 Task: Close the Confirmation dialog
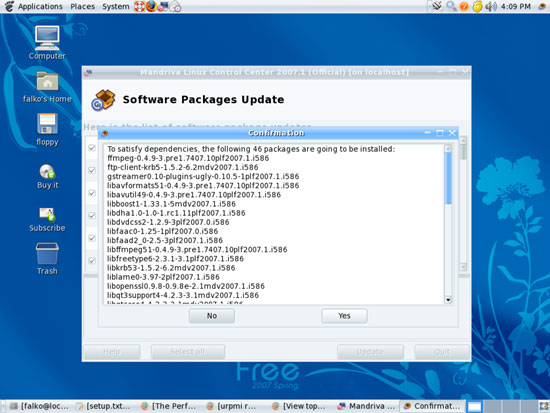pos(452,133)
